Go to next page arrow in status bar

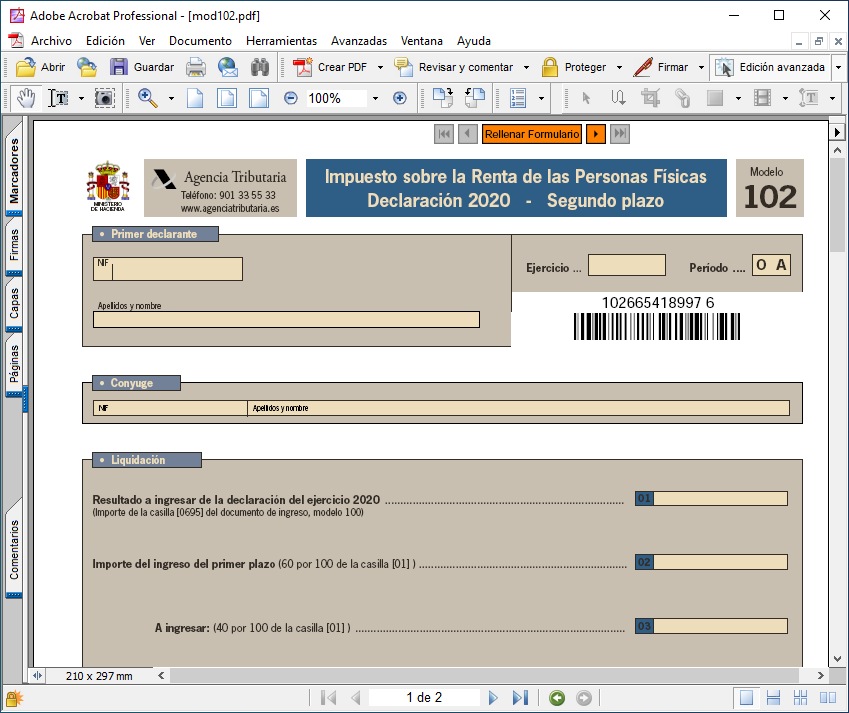click(x=493, y=698)
